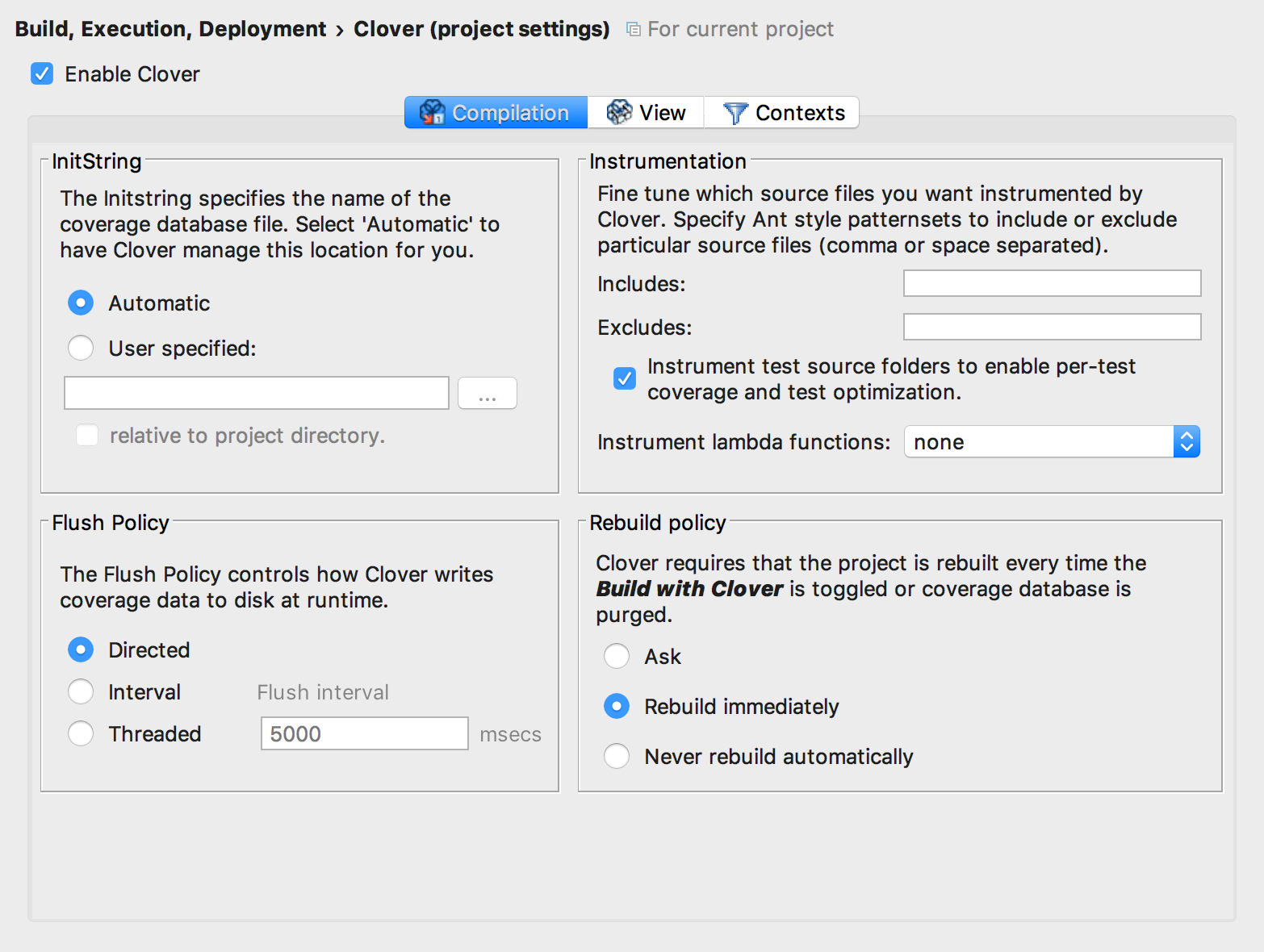
Task: Uncheck the Enable Clover checkbox
Action: [x=42, y=74]
